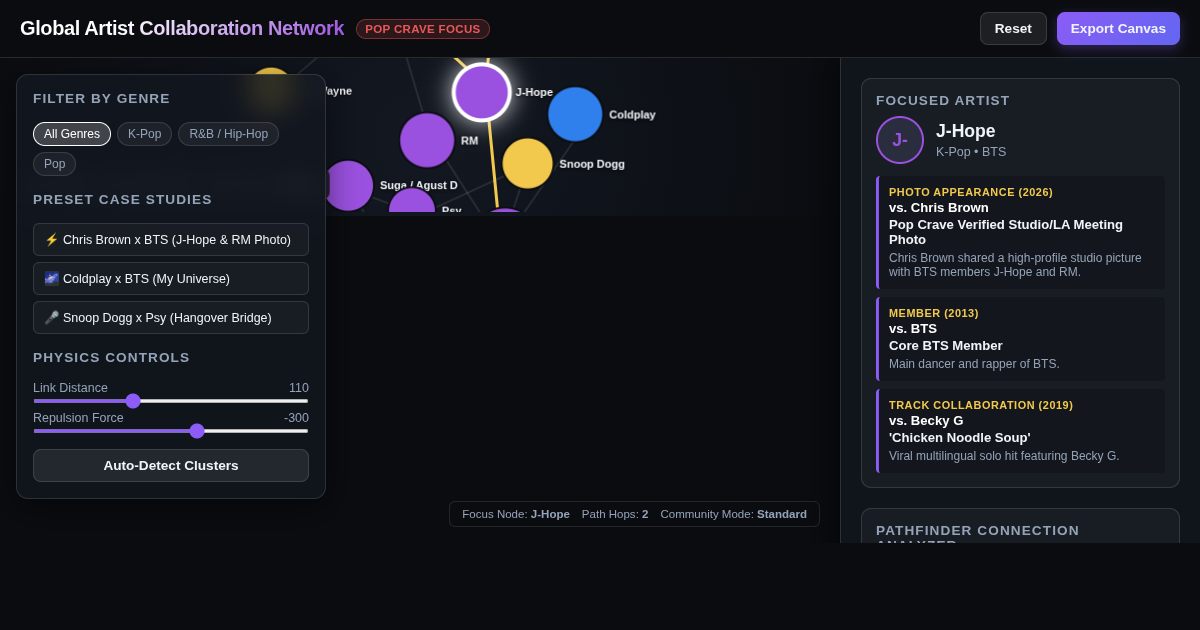This screenshot has height=630, width=1200.
Task: Click the Psy node in the graph
Action: point(412,201)
